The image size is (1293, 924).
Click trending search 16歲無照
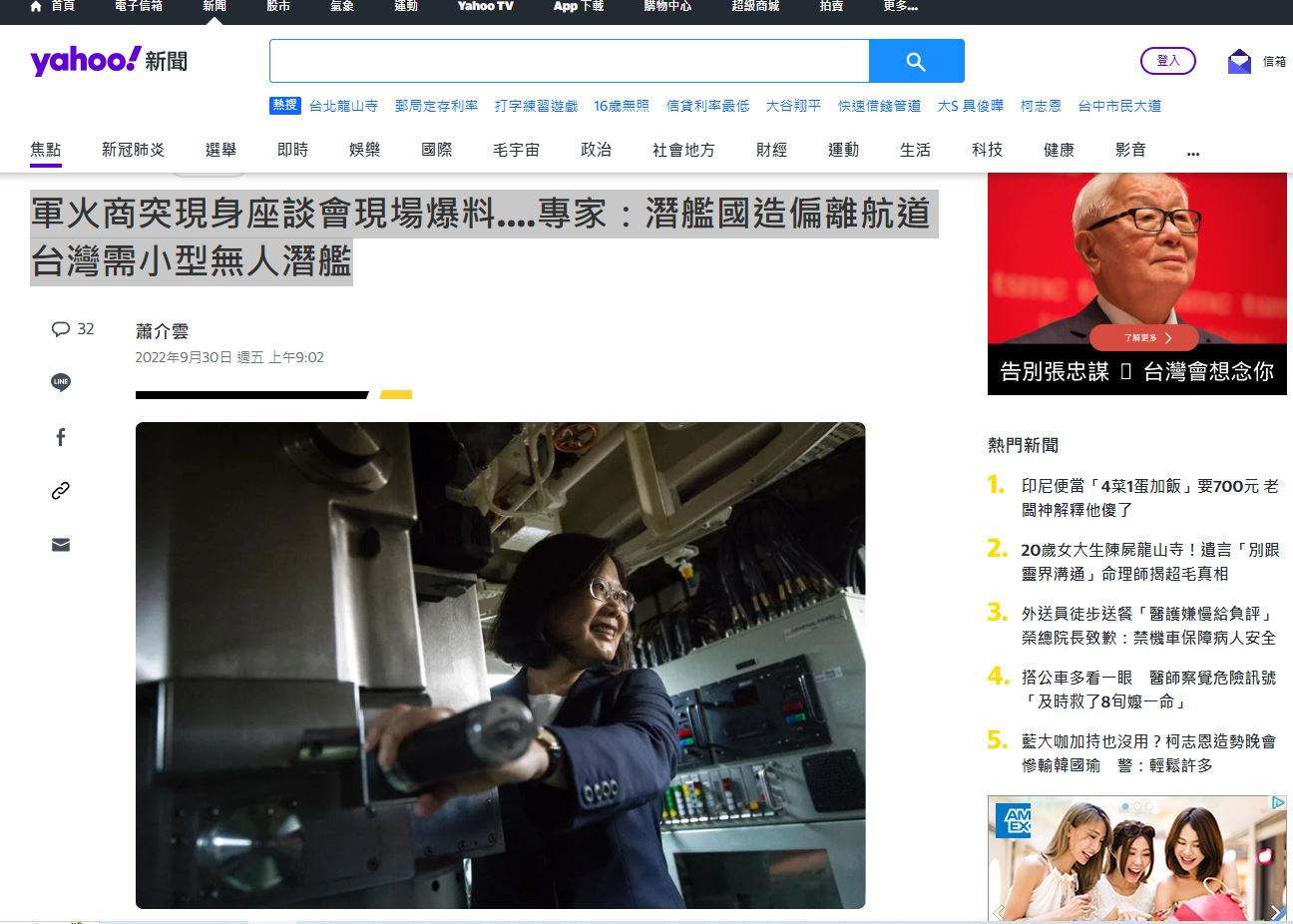622,106
